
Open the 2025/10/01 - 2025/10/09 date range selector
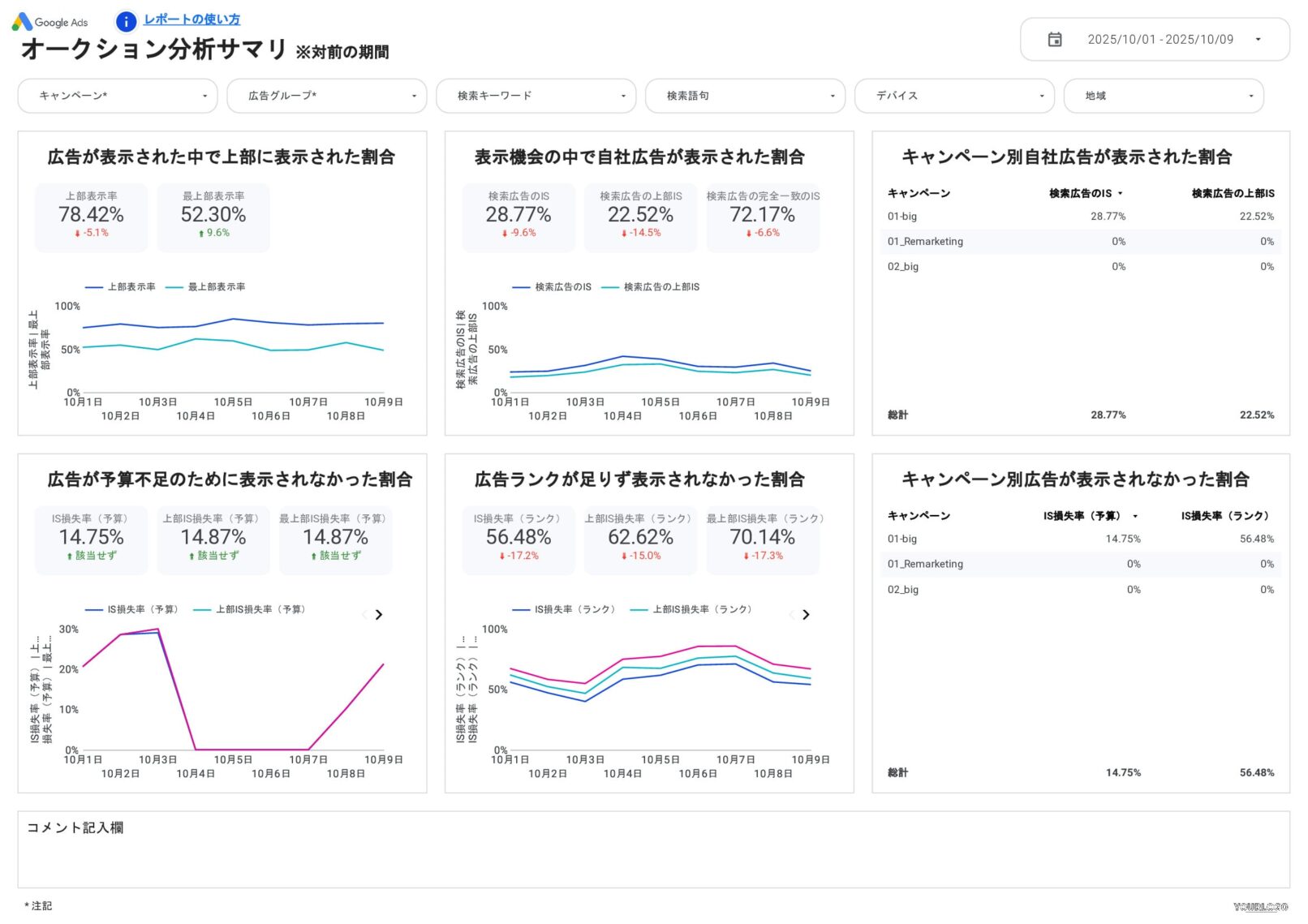point(1160,39)
